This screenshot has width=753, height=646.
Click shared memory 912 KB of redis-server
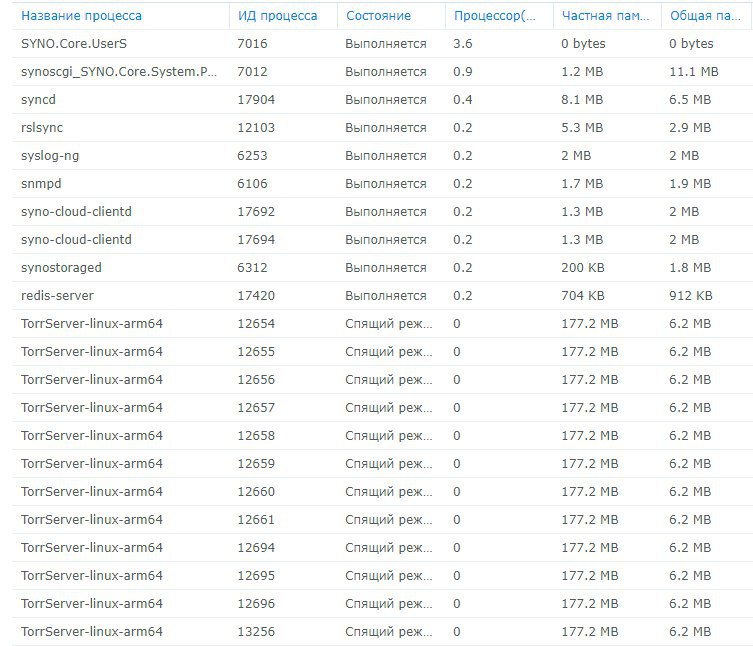[x=691, y=295]
